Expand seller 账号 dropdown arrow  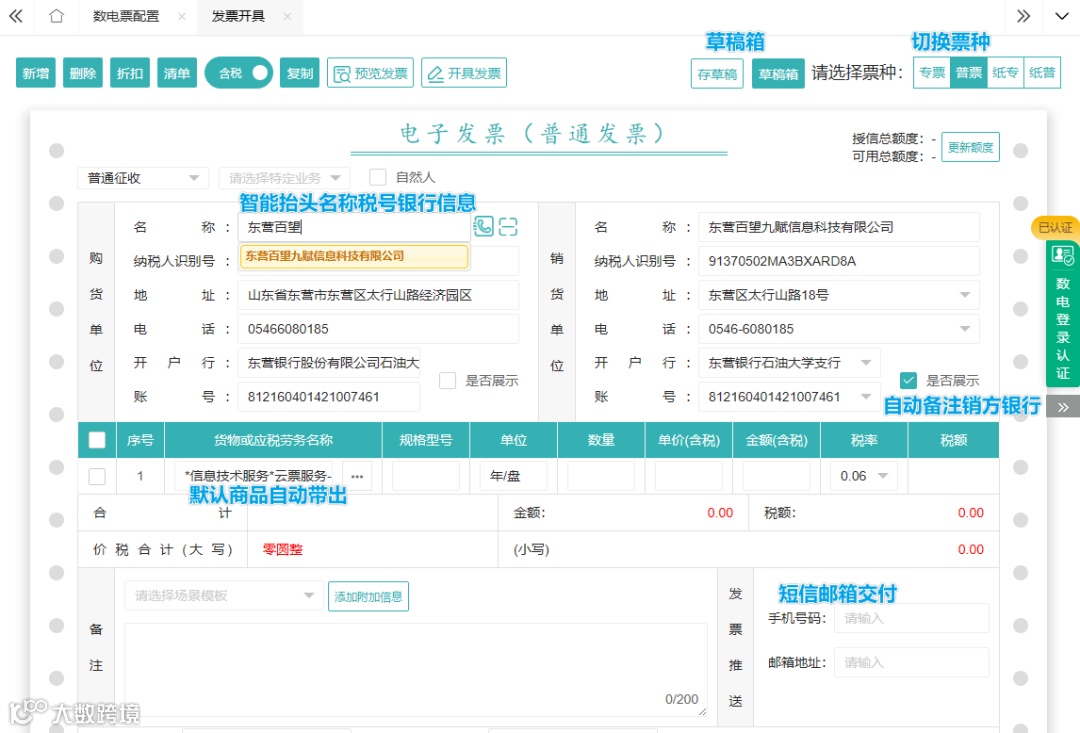pyautogui.click(x=866, y=396)
